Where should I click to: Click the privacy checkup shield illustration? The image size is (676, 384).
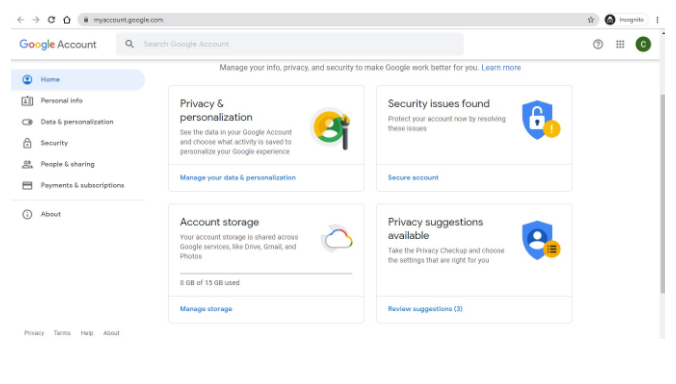(541, 240)
